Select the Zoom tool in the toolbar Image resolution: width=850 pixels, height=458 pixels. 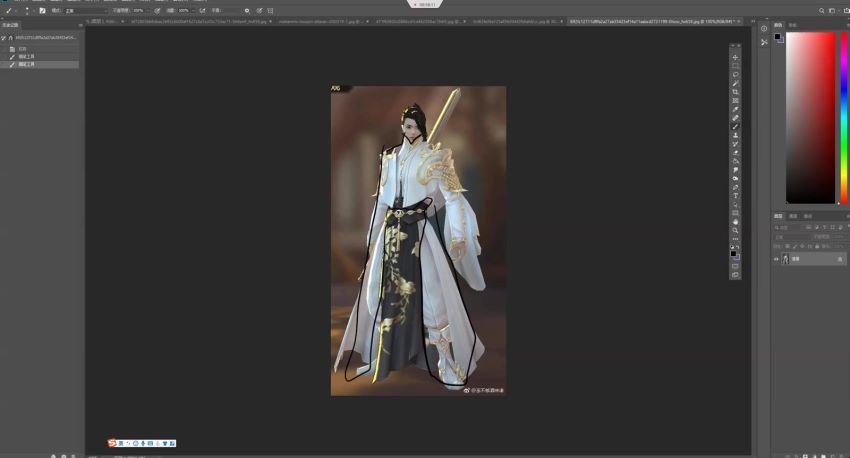[735, 230]
